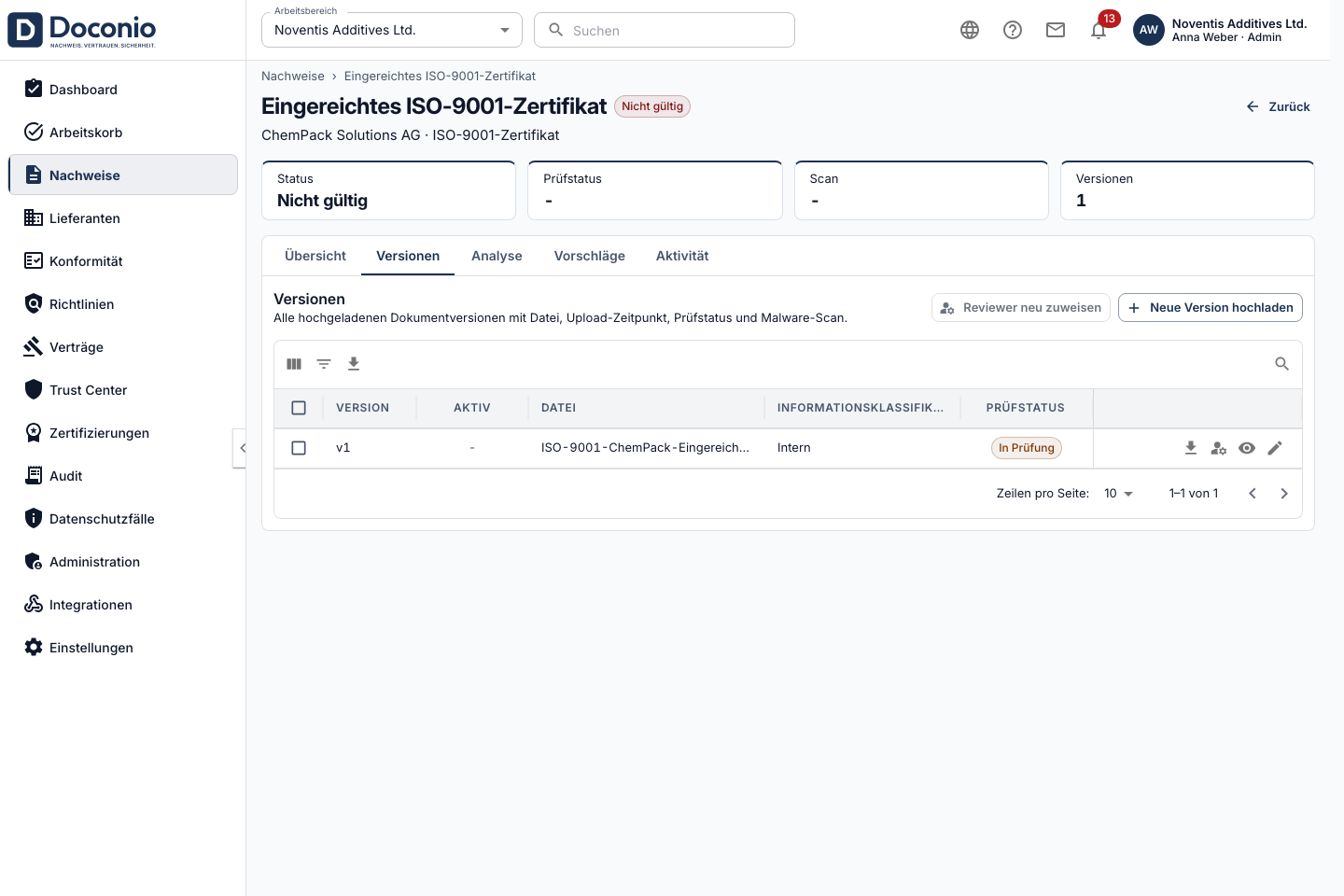Collapse the sidebar with chevron handle
Screen dimensions: 1344x896
241,448
